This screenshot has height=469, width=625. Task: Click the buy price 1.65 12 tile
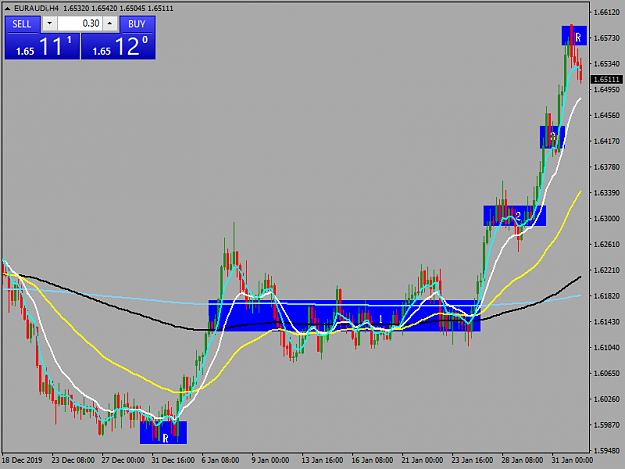pyautogui.click(x=118, y=46)
